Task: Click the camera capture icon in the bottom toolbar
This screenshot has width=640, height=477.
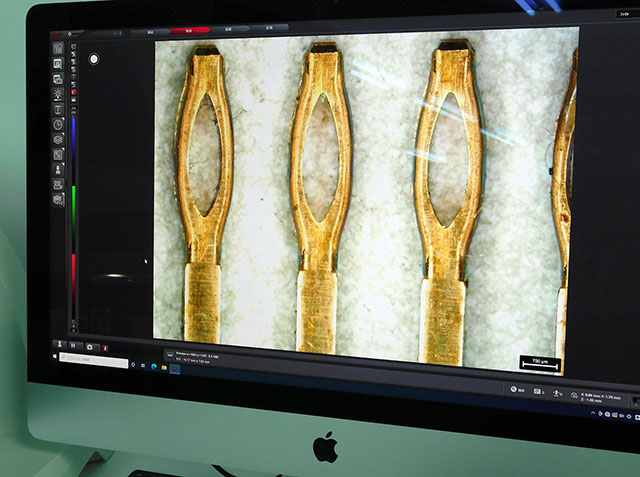Action: click(x=90, y=347)
